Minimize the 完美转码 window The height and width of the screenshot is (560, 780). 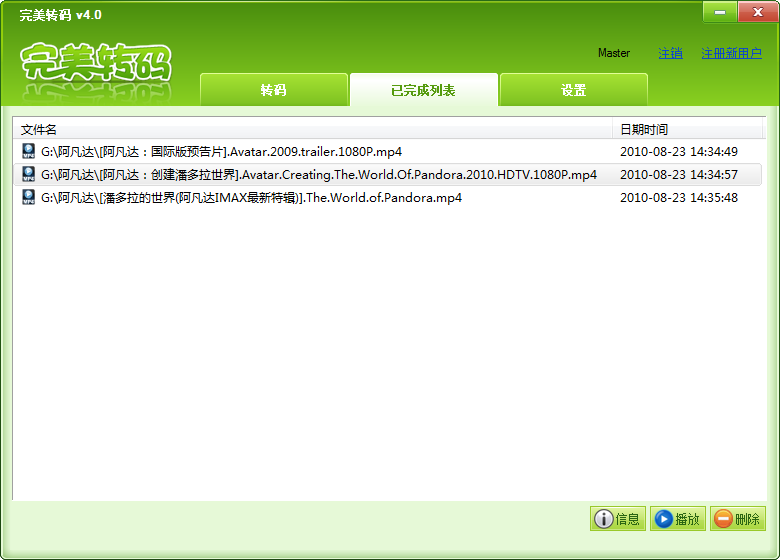(x=720, y=12)
